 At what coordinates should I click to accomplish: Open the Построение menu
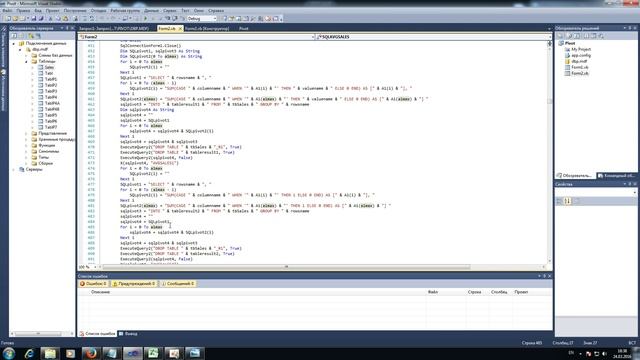pos(75,11)
